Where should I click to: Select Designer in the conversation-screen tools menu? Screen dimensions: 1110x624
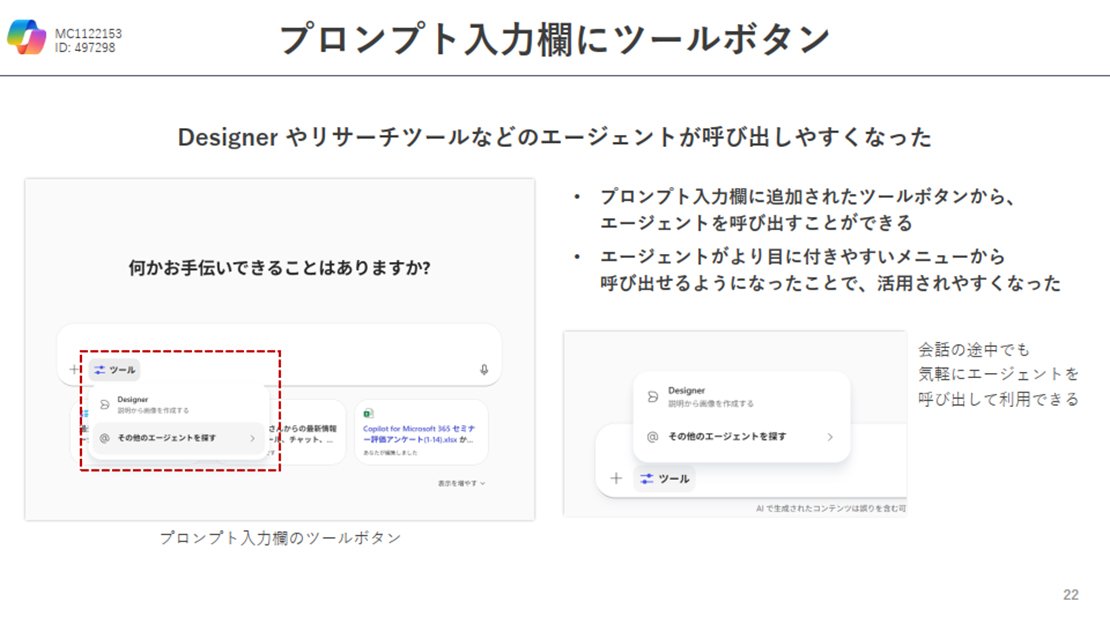point(741,397)
